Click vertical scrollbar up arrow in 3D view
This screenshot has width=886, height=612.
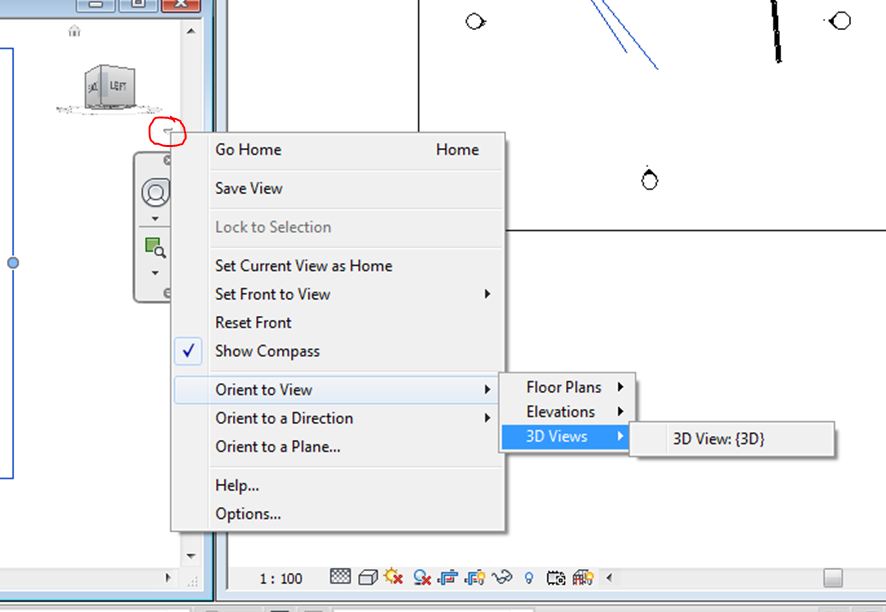pyautogui.click(x=191, y=31)
